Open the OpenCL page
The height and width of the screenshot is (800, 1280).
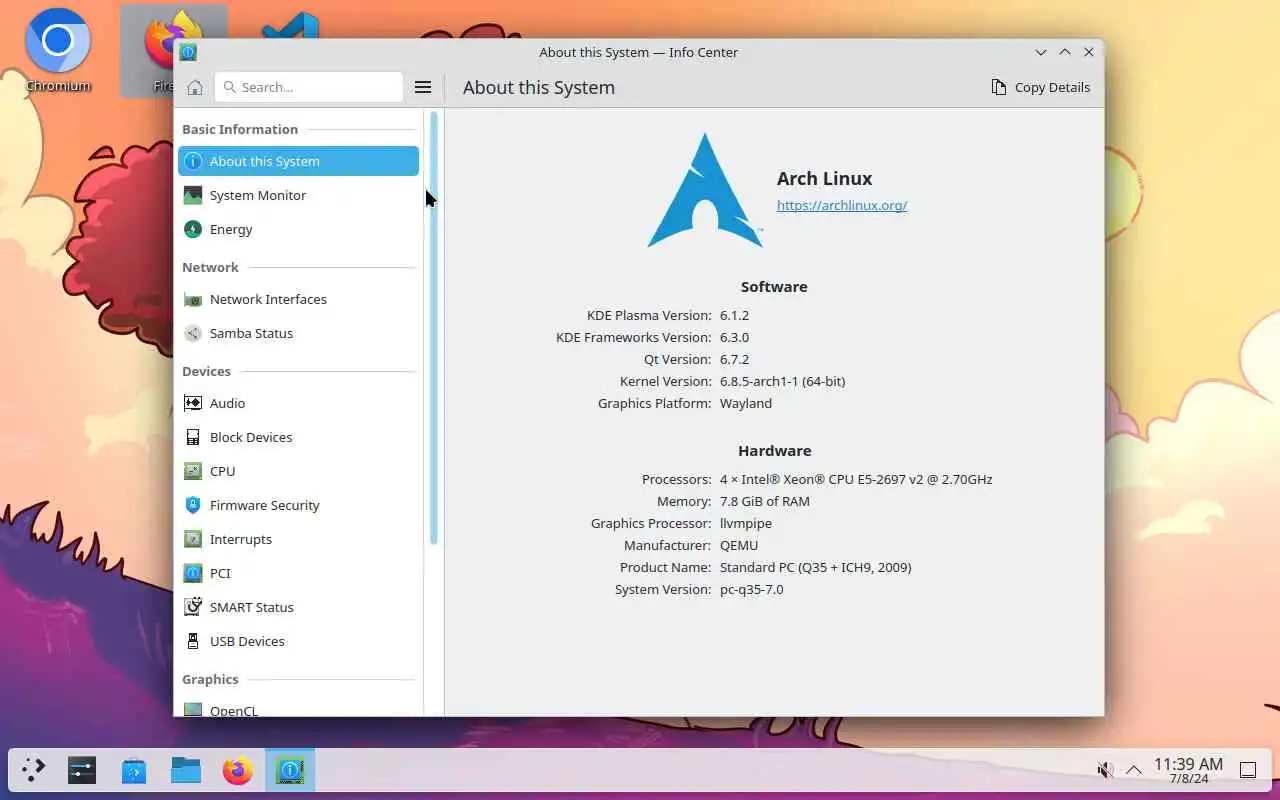(298, 708)
